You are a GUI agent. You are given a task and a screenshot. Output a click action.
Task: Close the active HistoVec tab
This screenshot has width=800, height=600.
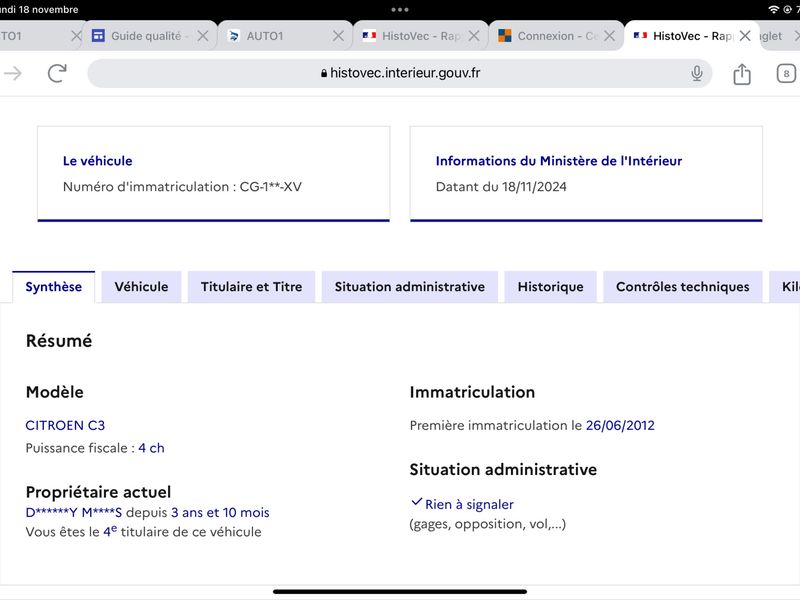pos(745,36)
